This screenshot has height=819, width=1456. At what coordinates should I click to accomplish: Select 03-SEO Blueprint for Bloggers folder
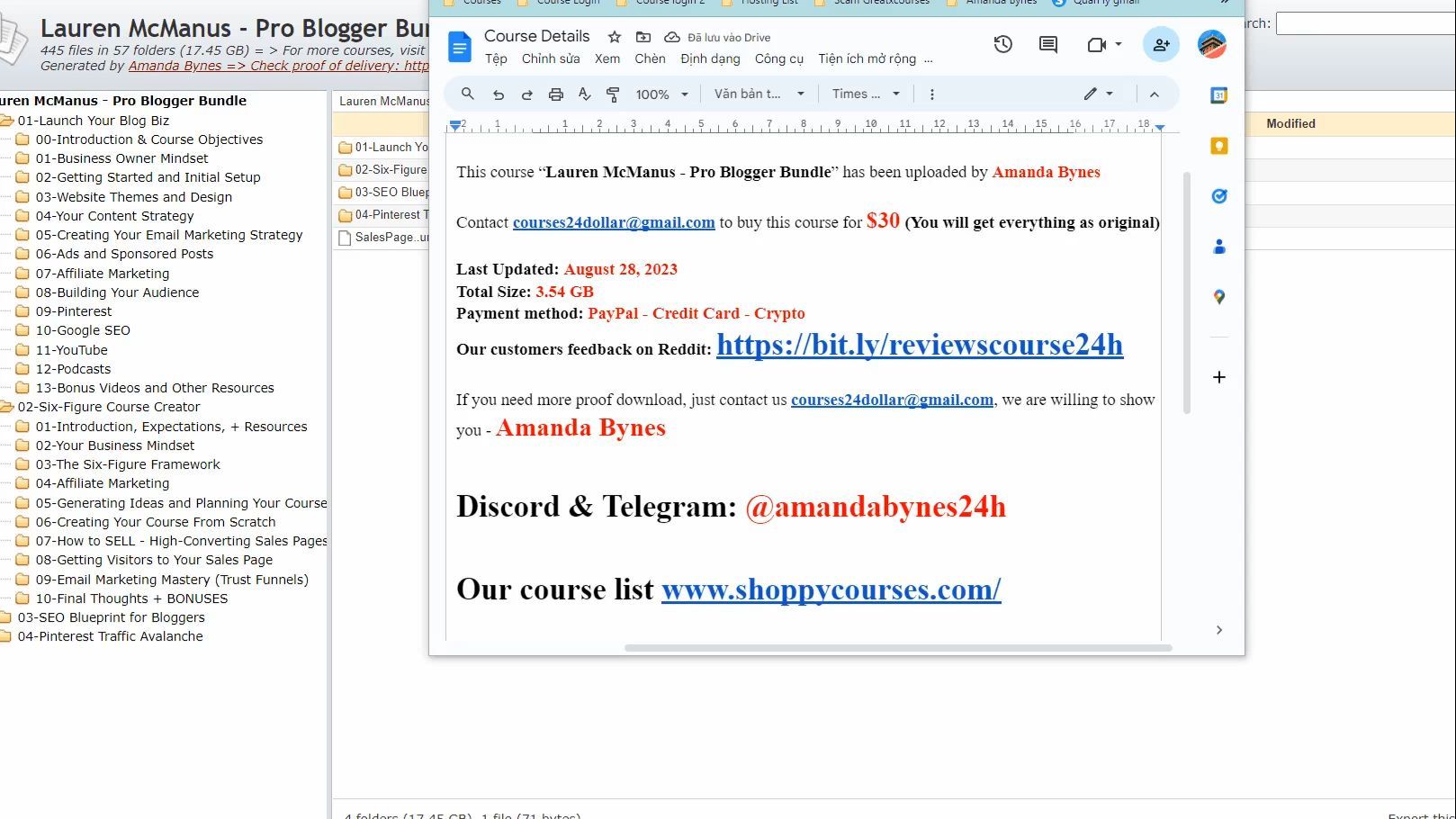click(112, 617)
